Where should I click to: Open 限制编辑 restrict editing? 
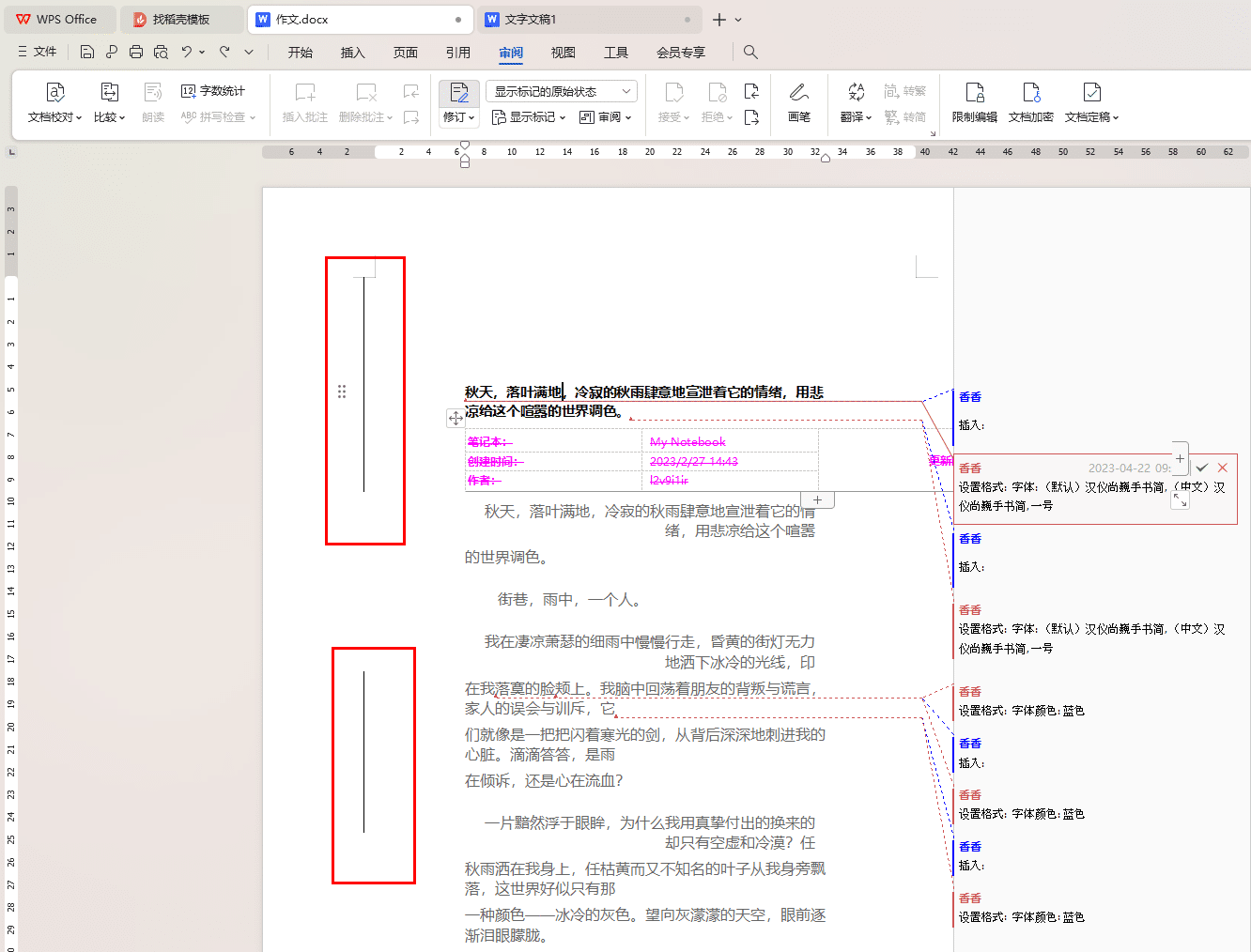(974, 101)
